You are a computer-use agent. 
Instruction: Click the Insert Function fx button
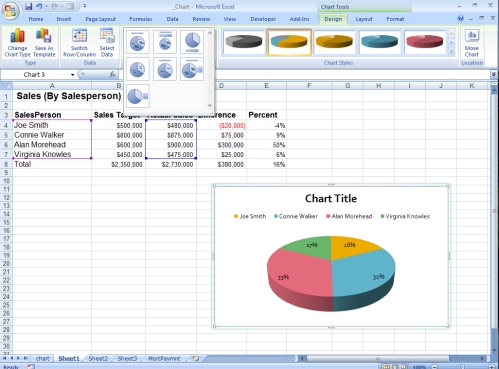click(112, 75)
